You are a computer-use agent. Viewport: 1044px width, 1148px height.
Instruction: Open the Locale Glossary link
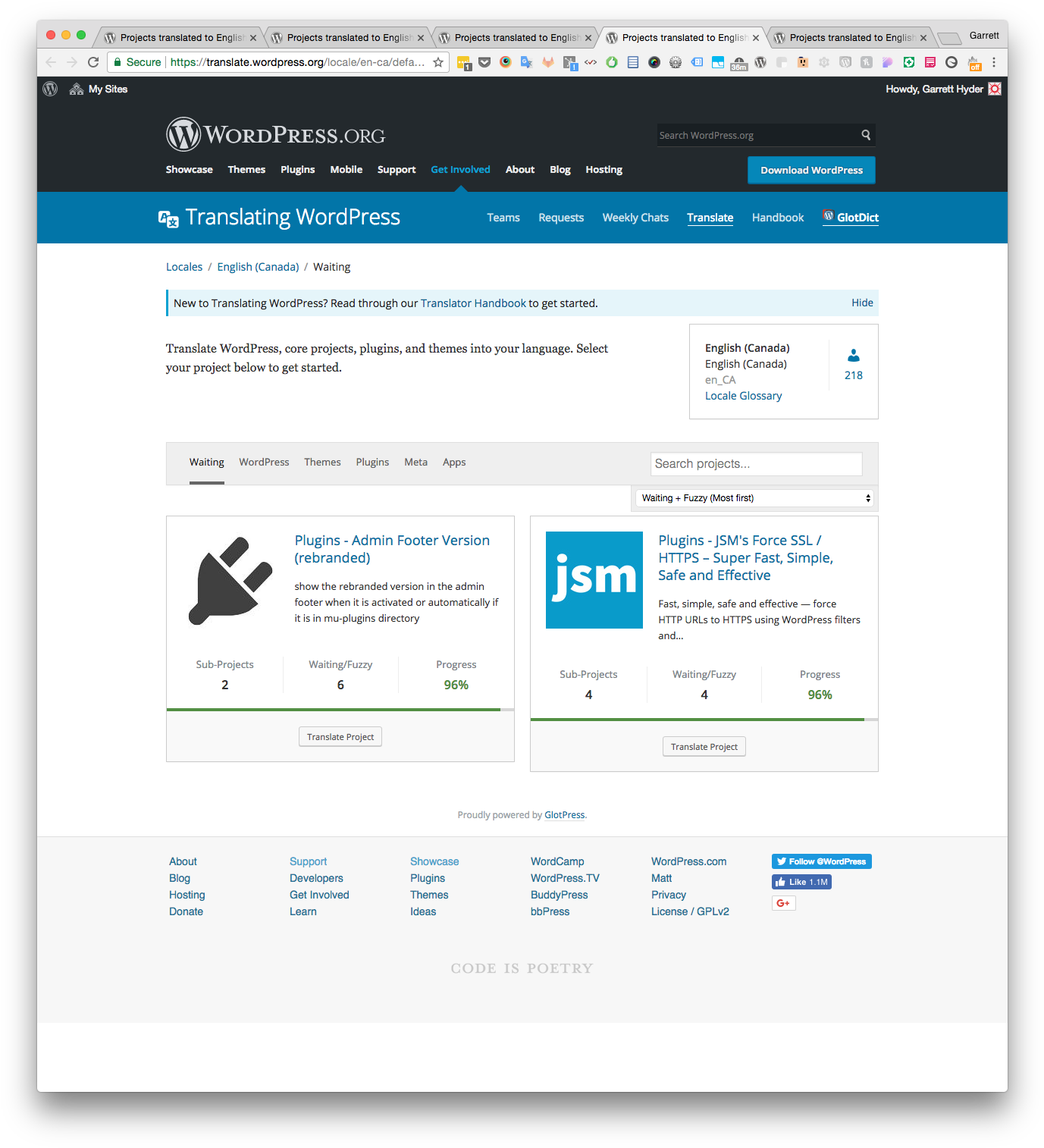pyautogui.click(x=743, y=396)
